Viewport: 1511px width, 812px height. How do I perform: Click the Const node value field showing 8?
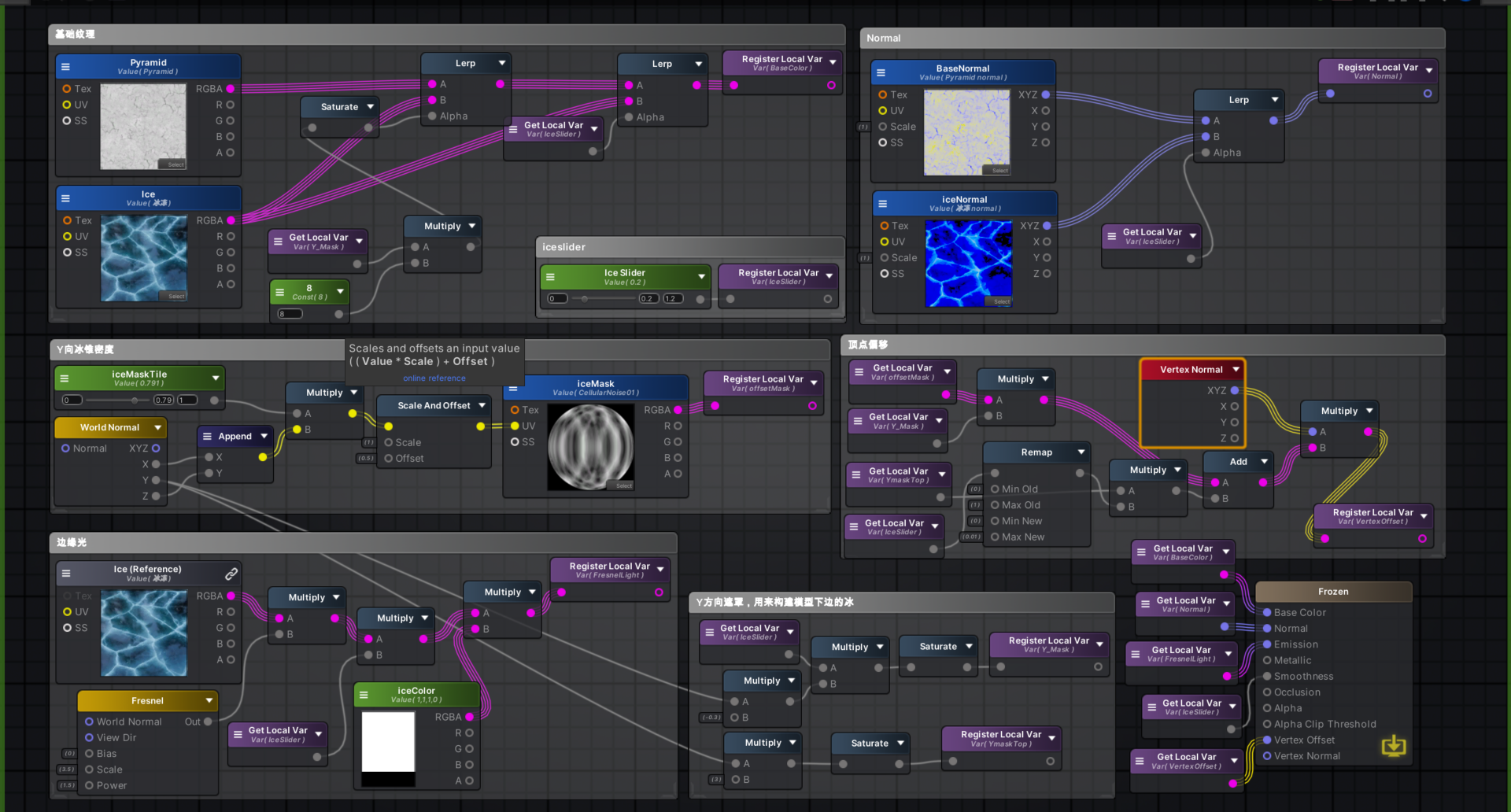pos(290,314)
